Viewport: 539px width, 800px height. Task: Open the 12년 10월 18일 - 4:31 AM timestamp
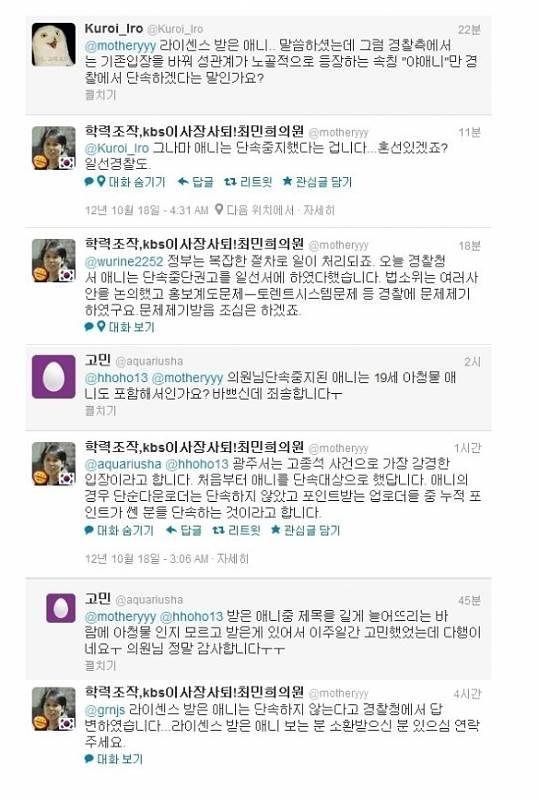point(146,210)
